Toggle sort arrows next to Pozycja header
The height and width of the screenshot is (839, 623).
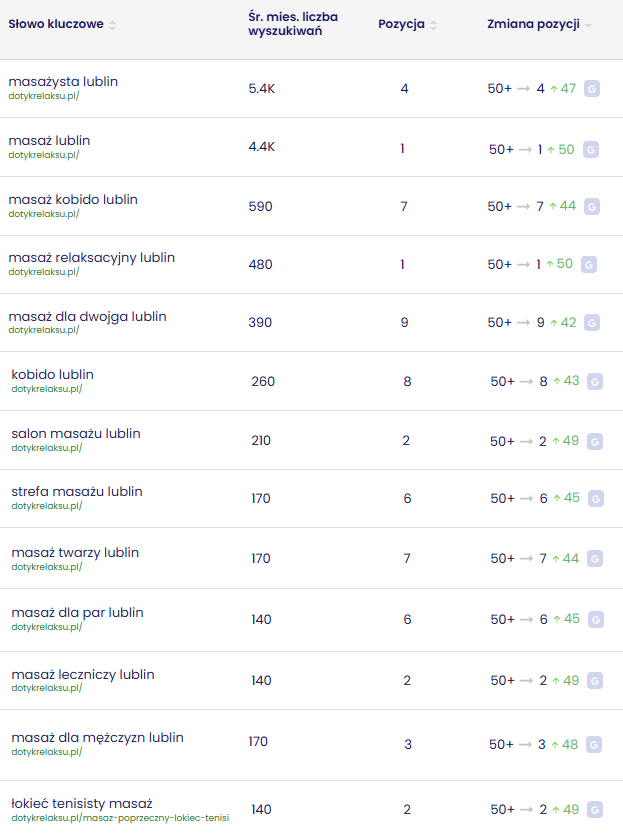[x=433, y=25]
